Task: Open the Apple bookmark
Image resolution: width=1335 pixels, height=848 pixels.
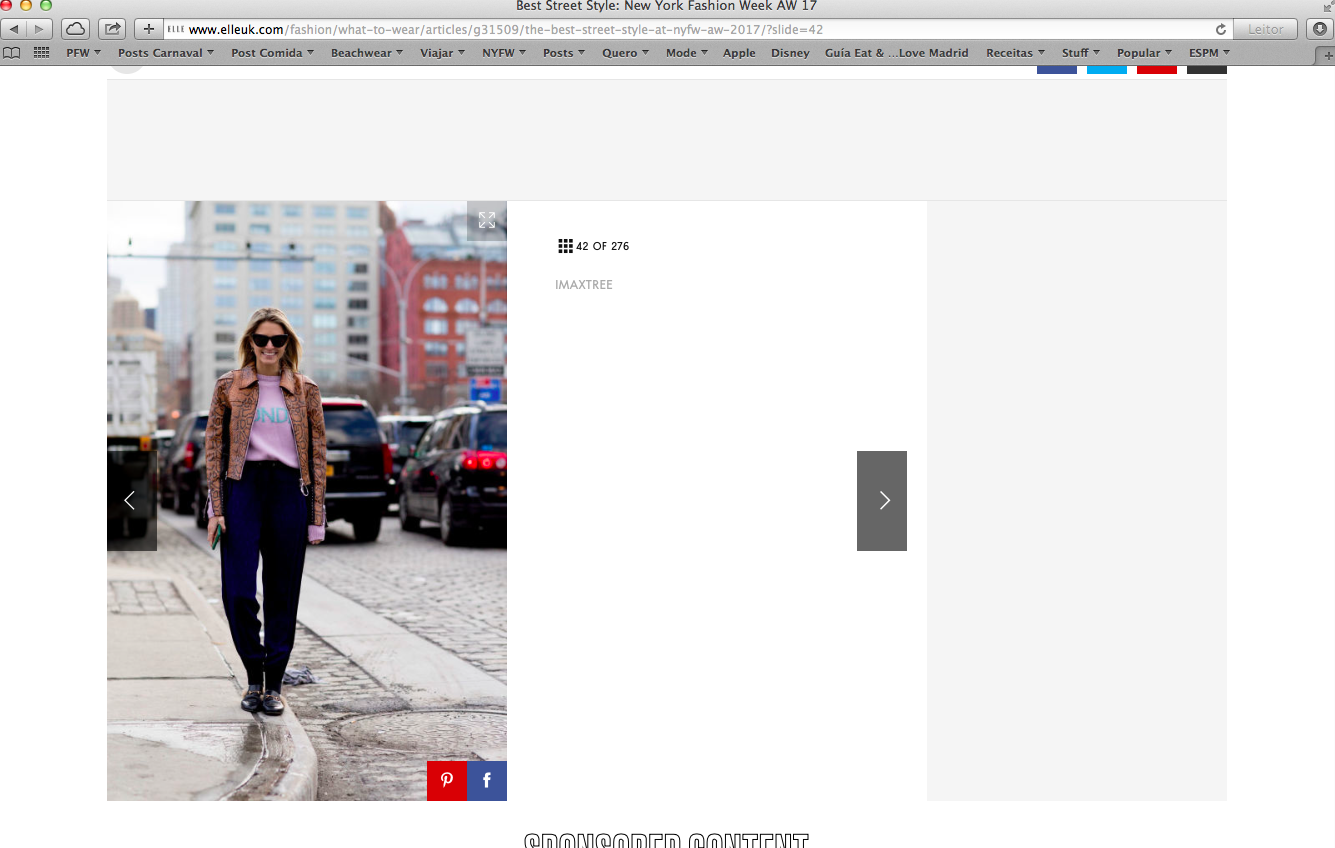Action: (x=739, y=53)
